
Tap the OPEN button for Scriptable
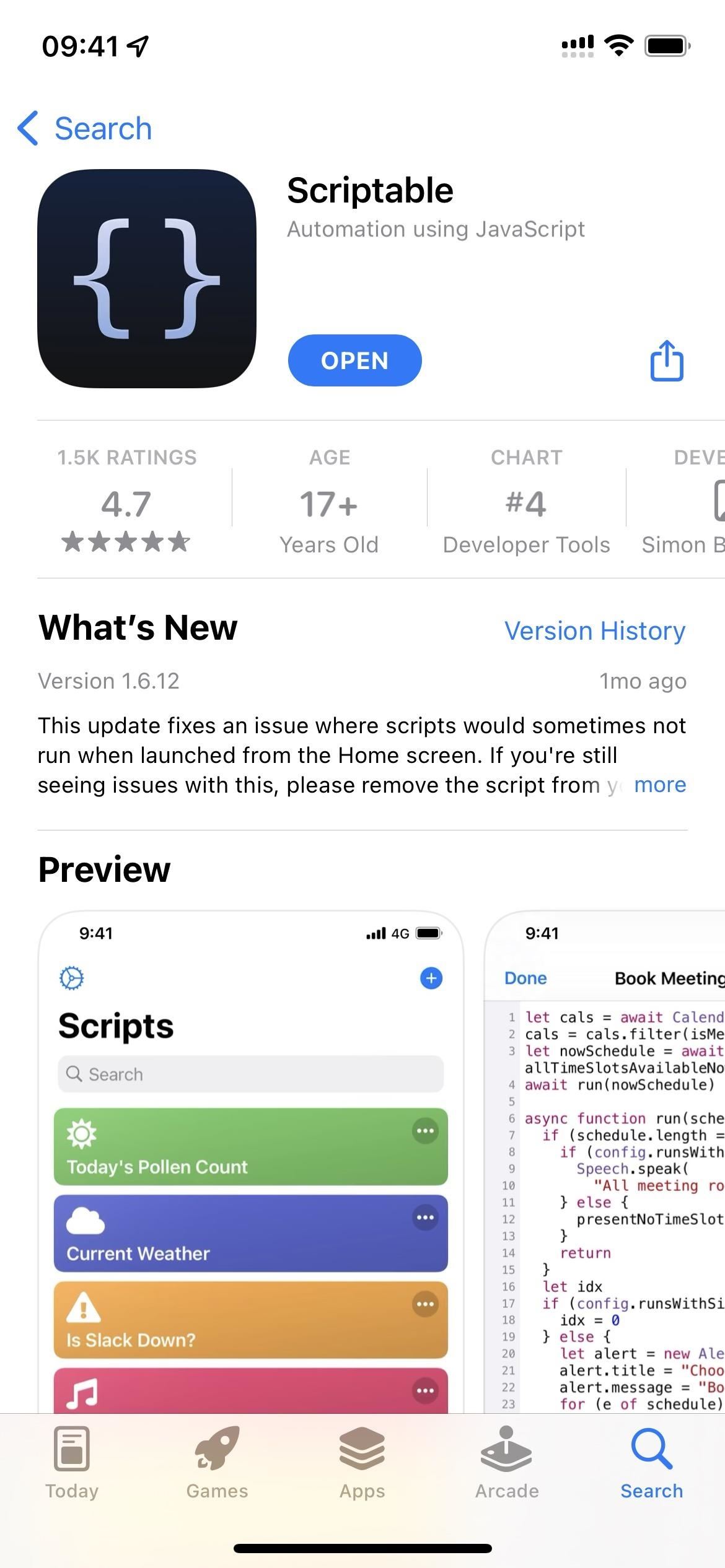(354, 360)
